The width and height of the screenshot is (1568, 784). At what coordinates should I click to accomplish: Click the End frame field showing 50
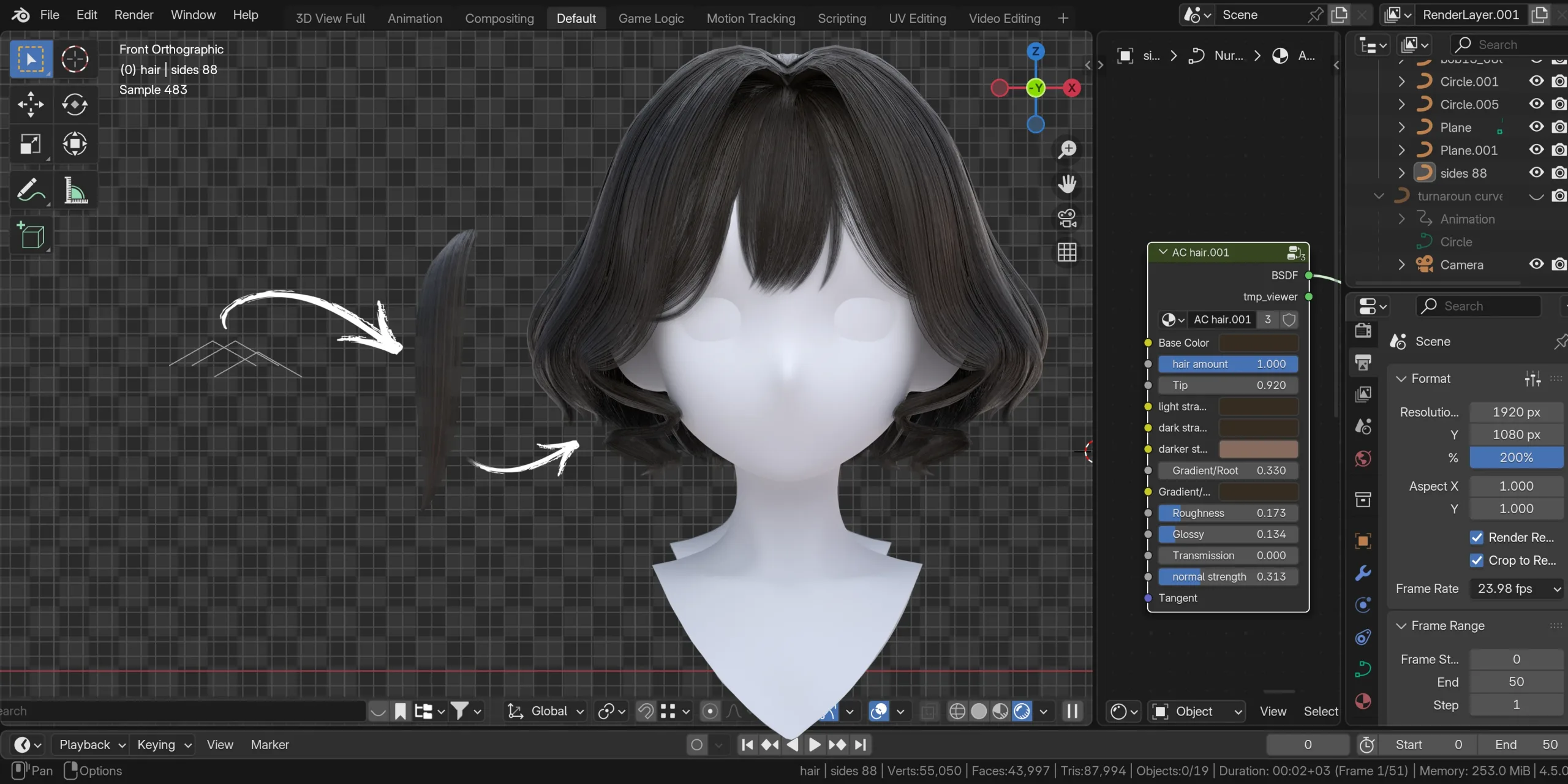1516,682
